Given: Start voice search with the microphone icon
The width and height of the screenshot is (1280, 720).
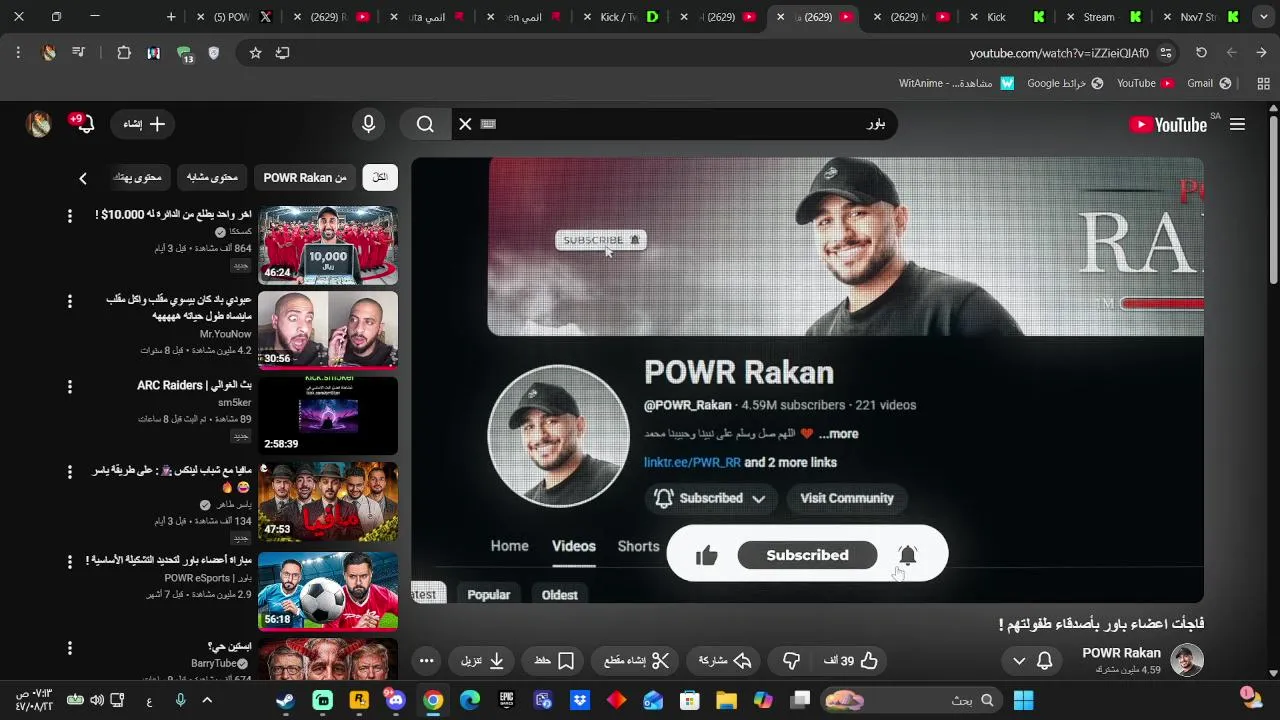Looking at the screenshot, I should click(x=368, y=124).
